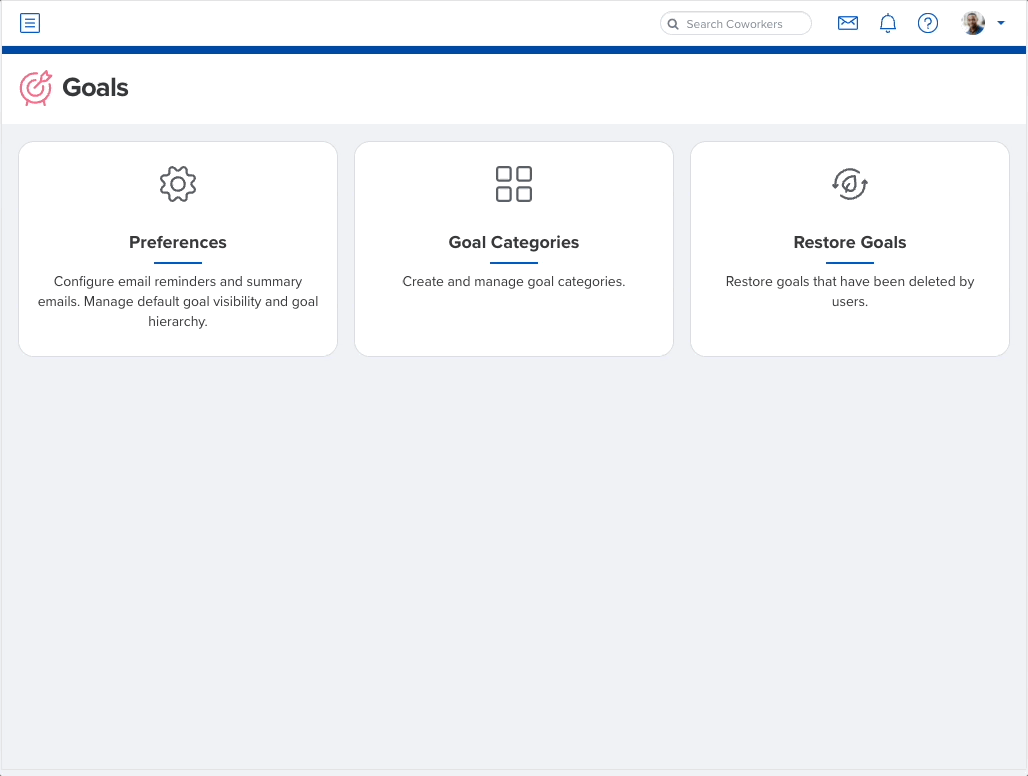Open the Goal Categories card title
Viewport: 1028px width, 776px height.
pos(514,242)
